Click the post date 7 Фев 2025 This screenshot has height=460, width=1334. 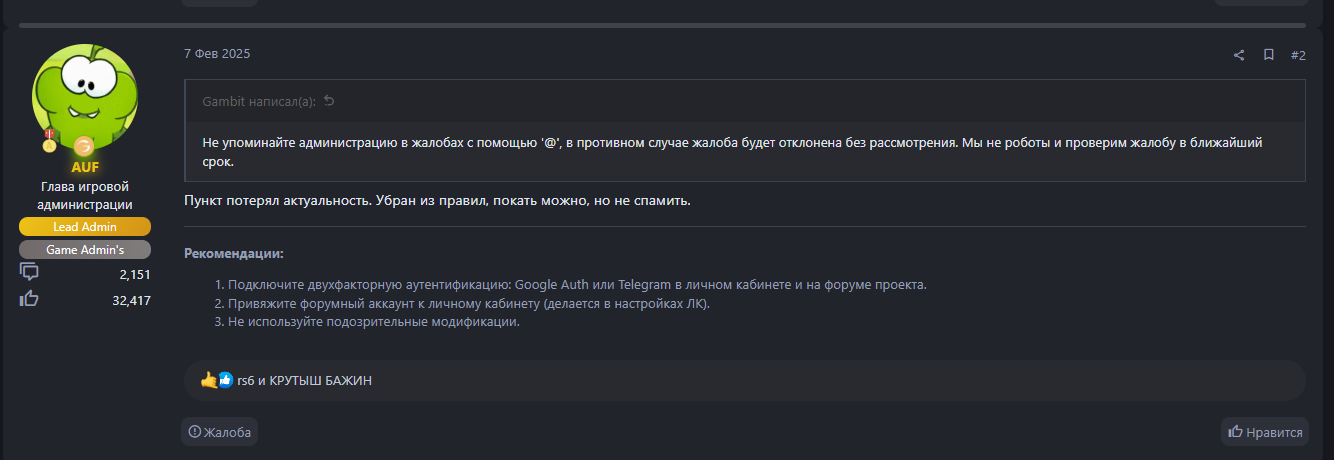coord(217,54)
